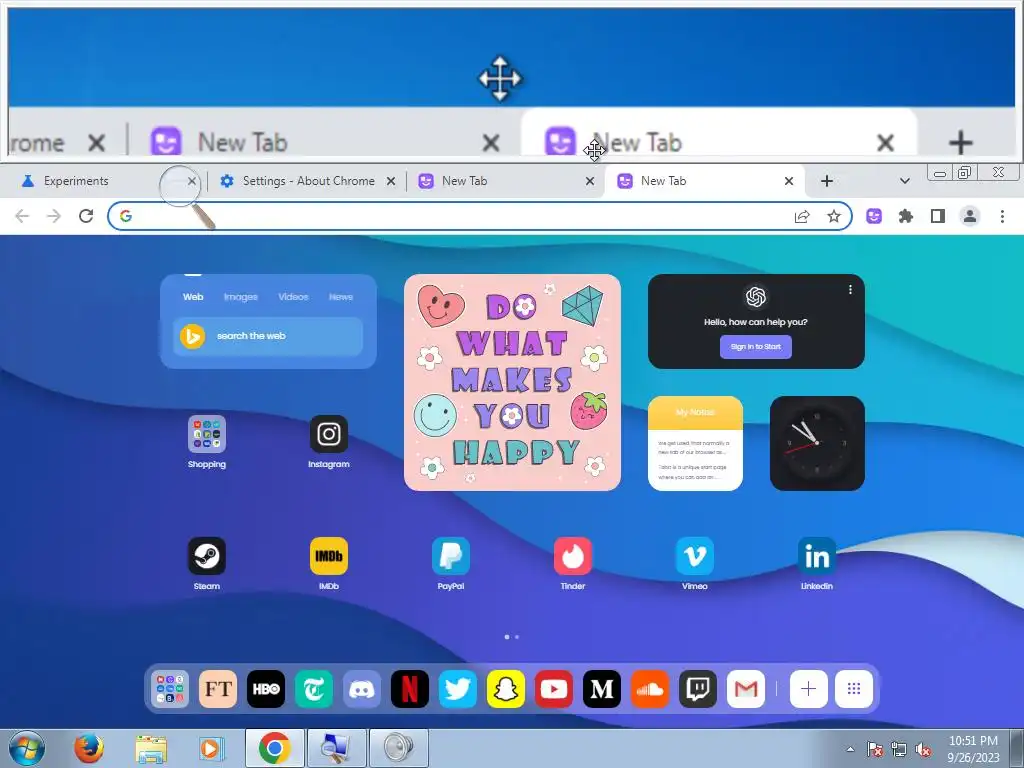This screenshot has height=768, width=1024.
Task: Click the analog clock widget
Action: [817, 443]
